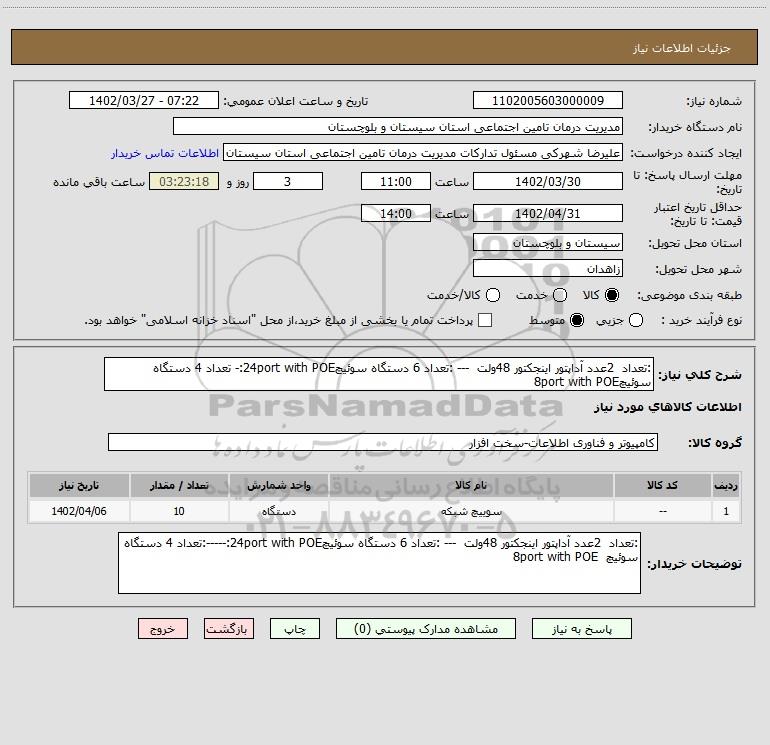Select the خدمت radio button
This screenshot has width=770, height=745.
pos(560,295)
